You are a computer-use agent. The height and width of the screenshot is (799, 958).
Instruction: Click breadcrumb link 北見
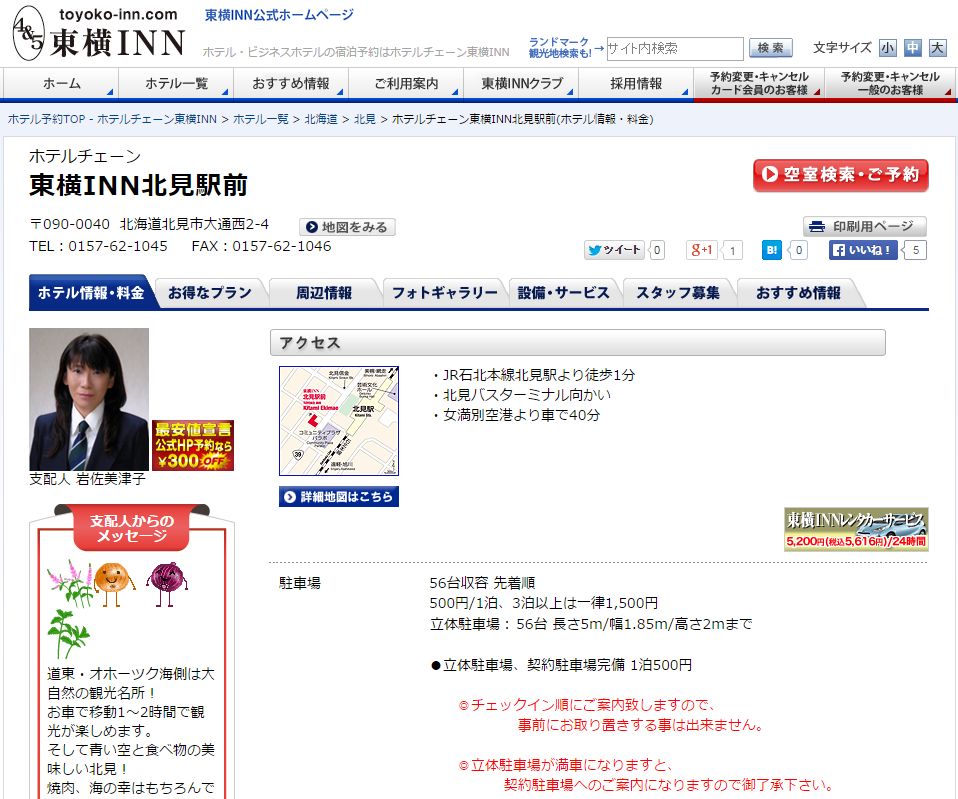pos(365,119)
